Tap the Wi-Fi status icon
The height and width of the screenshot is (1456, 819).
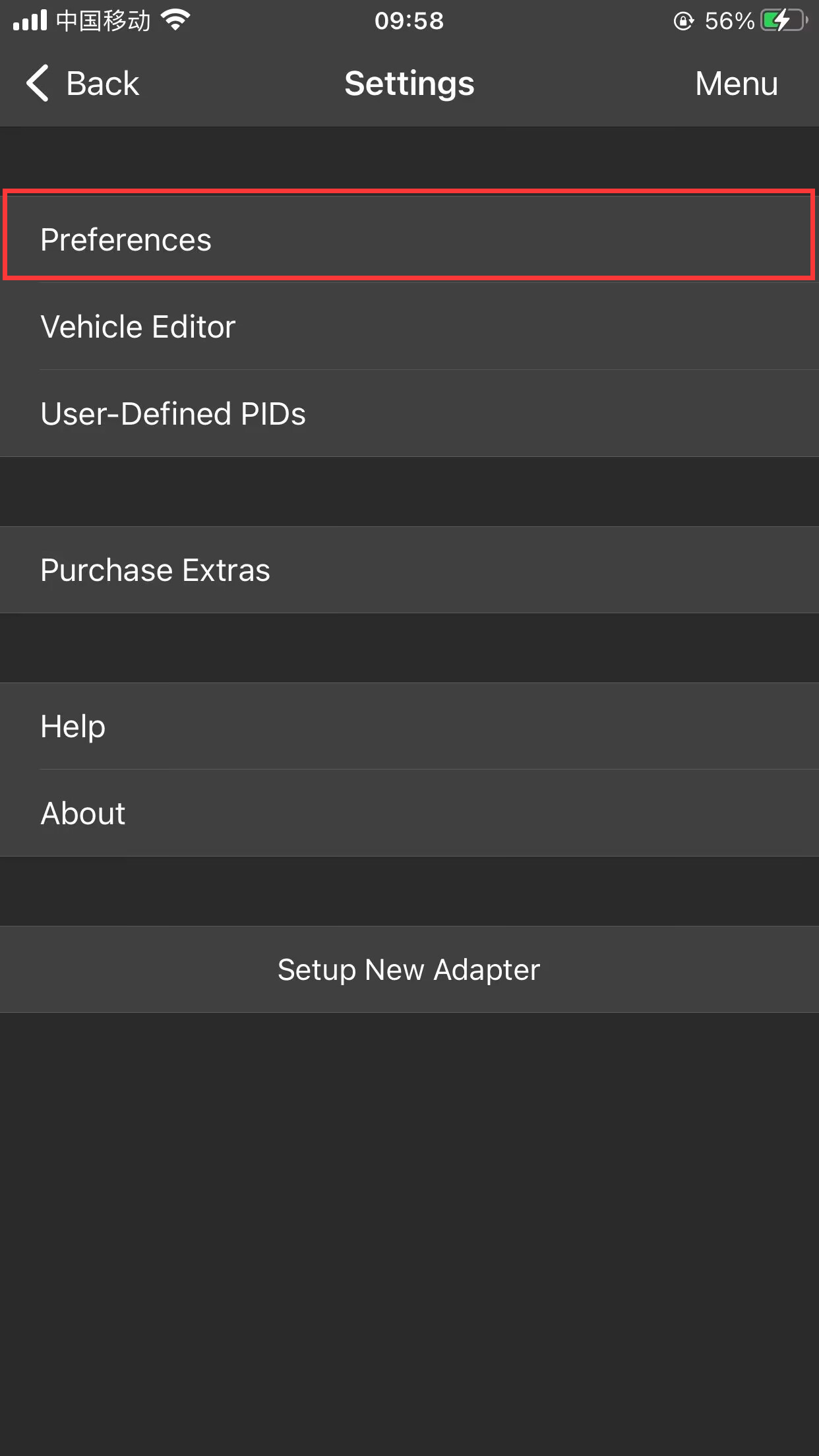(x=175, y=20)
